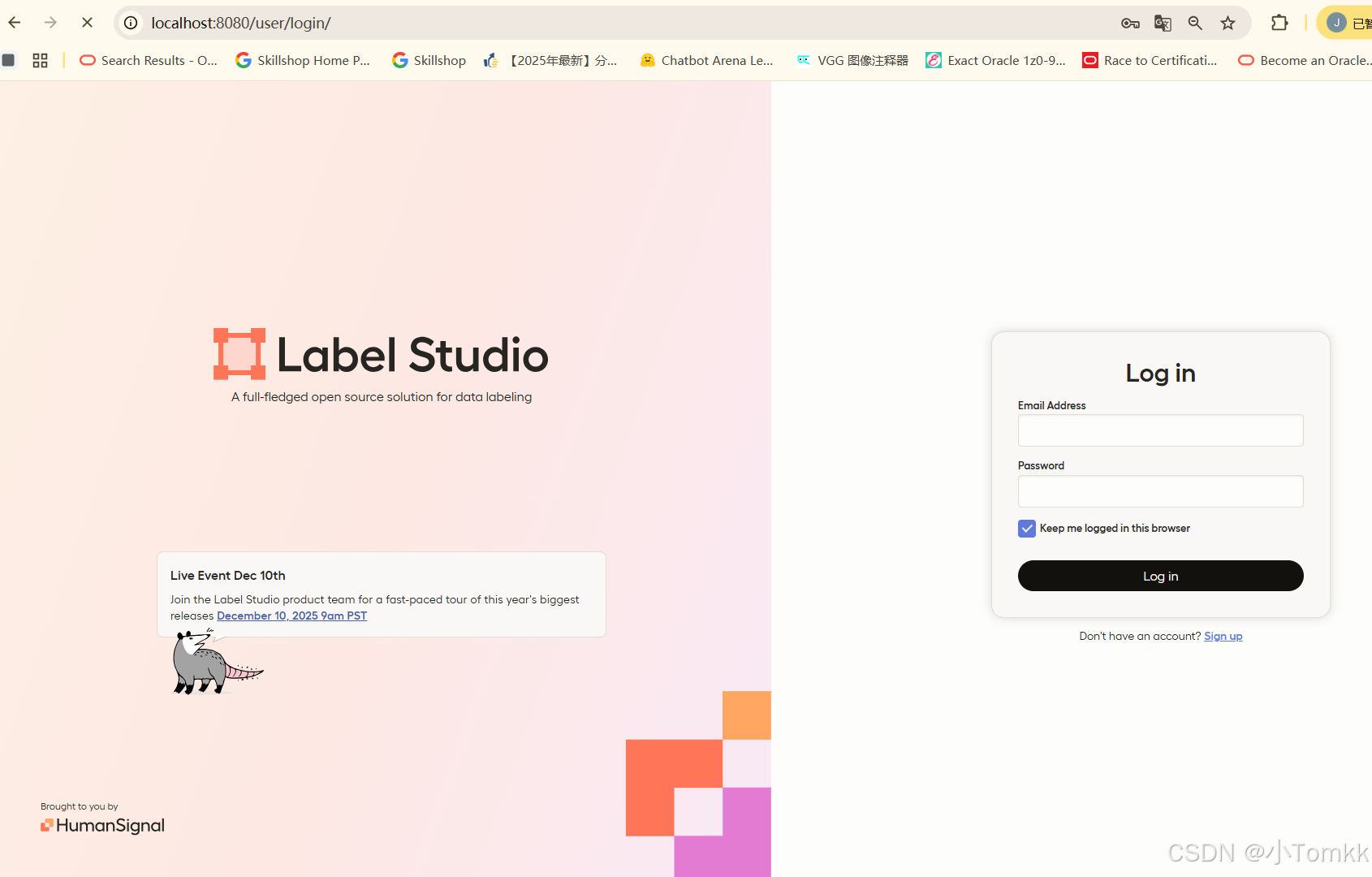Open Exact Oracle 1z0-9 bookmark
The width and height of the screenshot is (1372, 877).
pos(995,60)
